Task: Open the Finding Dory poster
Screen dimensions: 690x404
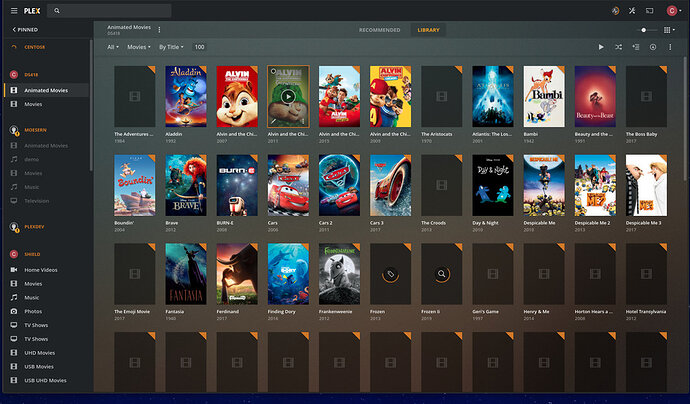Action: [288, 274]
